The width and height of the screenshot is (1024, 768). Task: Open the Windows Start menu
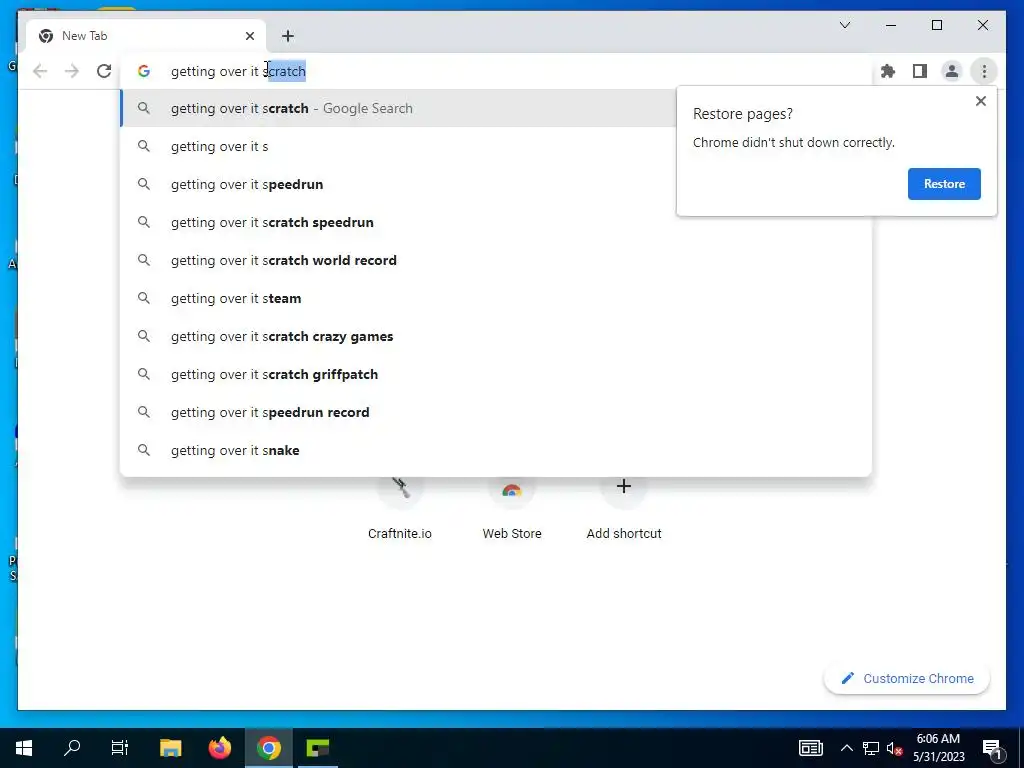click(24, 748)
